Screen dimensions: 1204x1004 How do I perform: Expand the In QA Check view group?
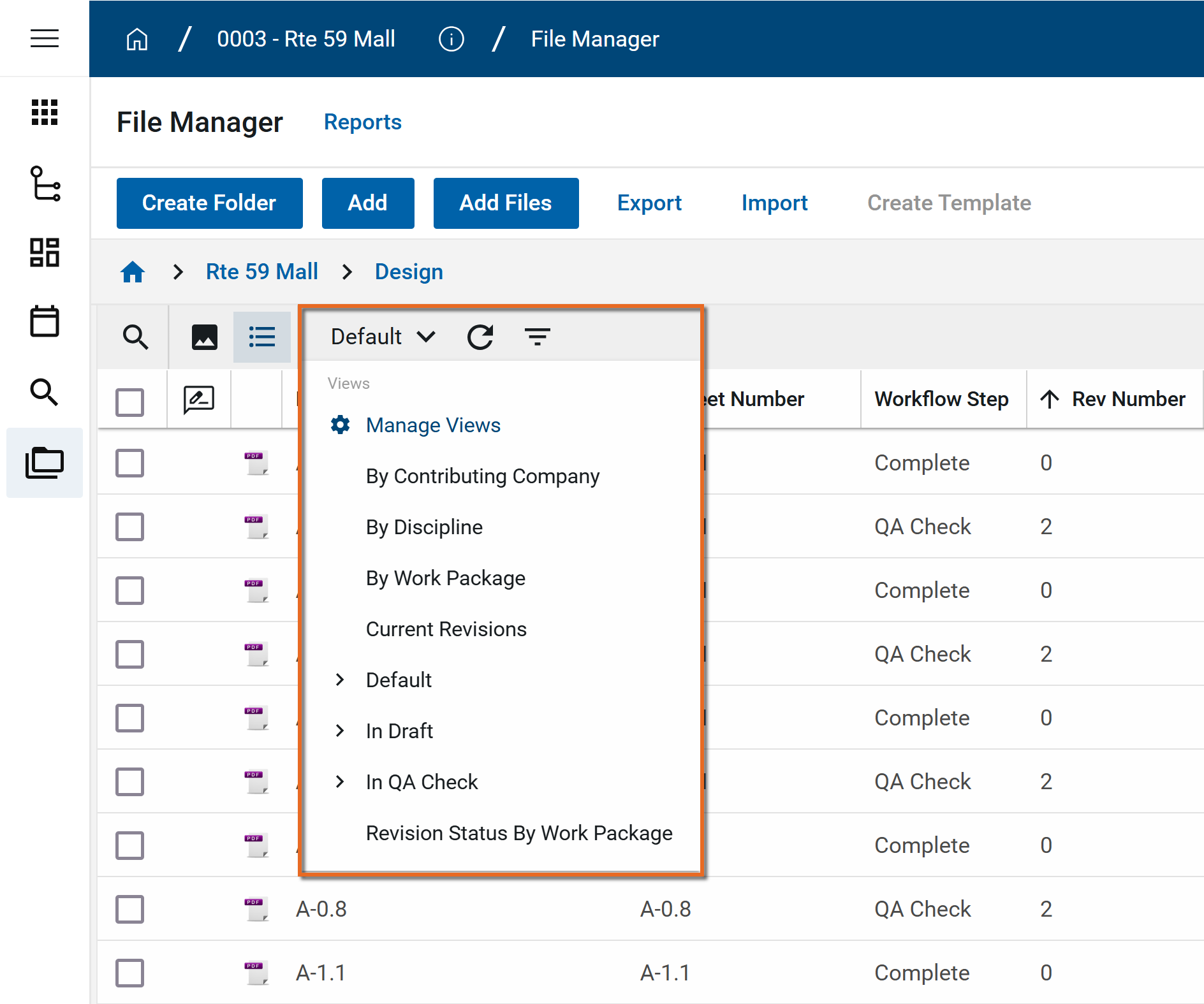coord(340,782)
